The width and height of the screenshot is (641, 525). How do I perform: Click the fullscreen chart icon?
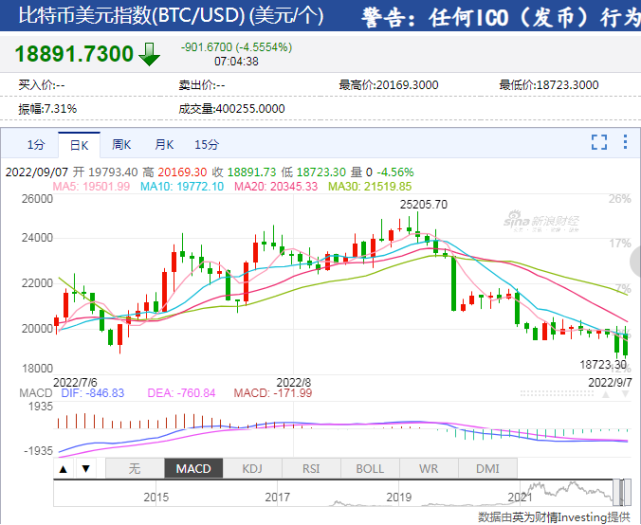(x=599, y=142)
